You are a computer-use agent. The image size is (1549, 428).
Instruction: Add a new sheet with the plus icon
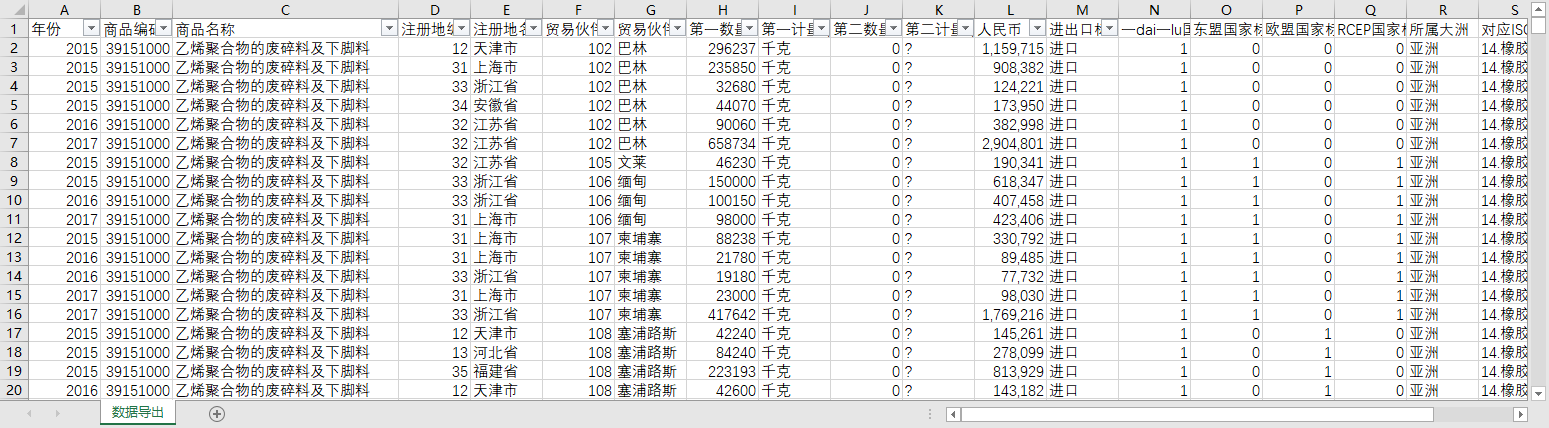(217, 413)
